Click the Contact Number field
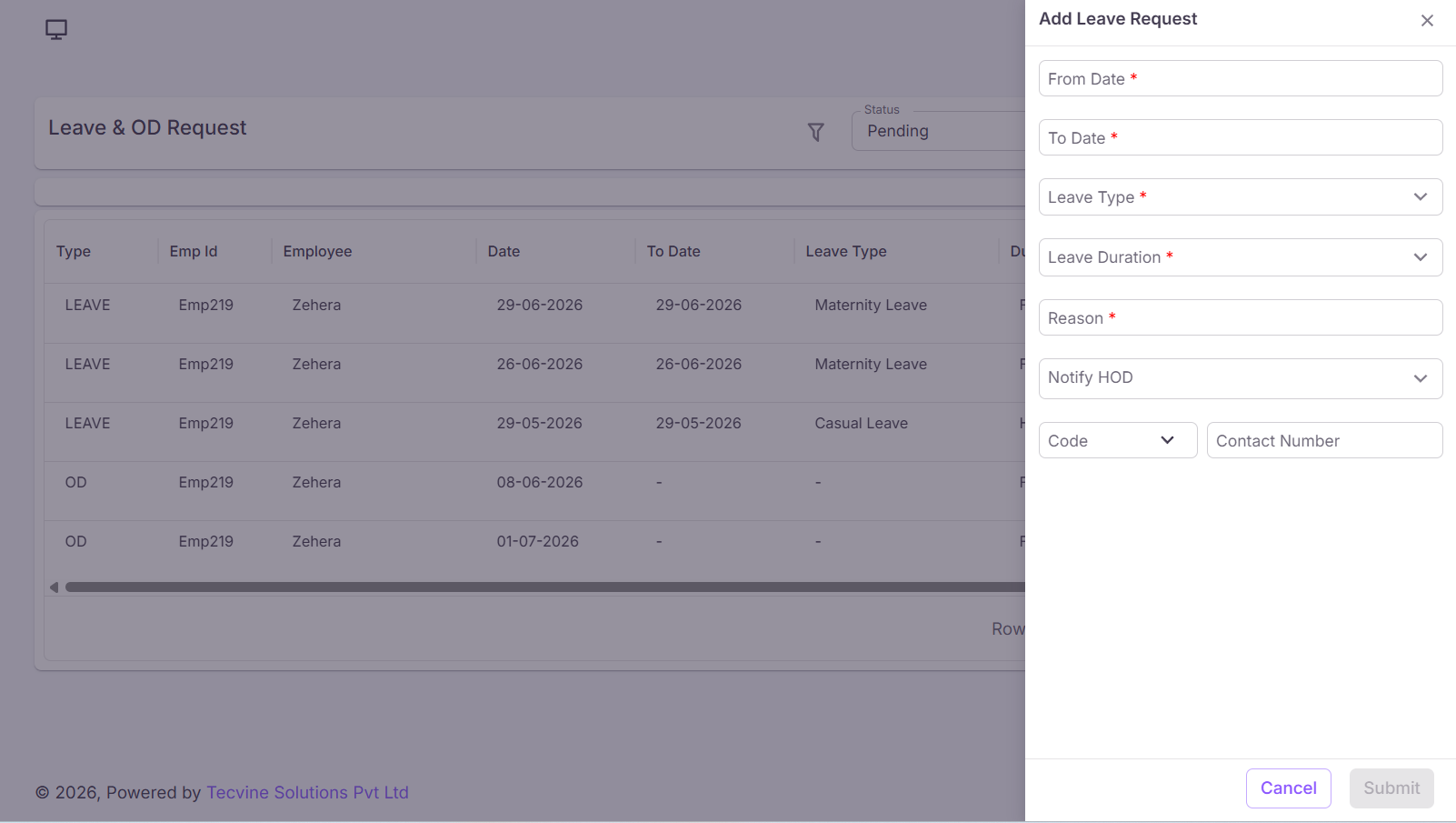1456x823 pixels. [1324, 440]
